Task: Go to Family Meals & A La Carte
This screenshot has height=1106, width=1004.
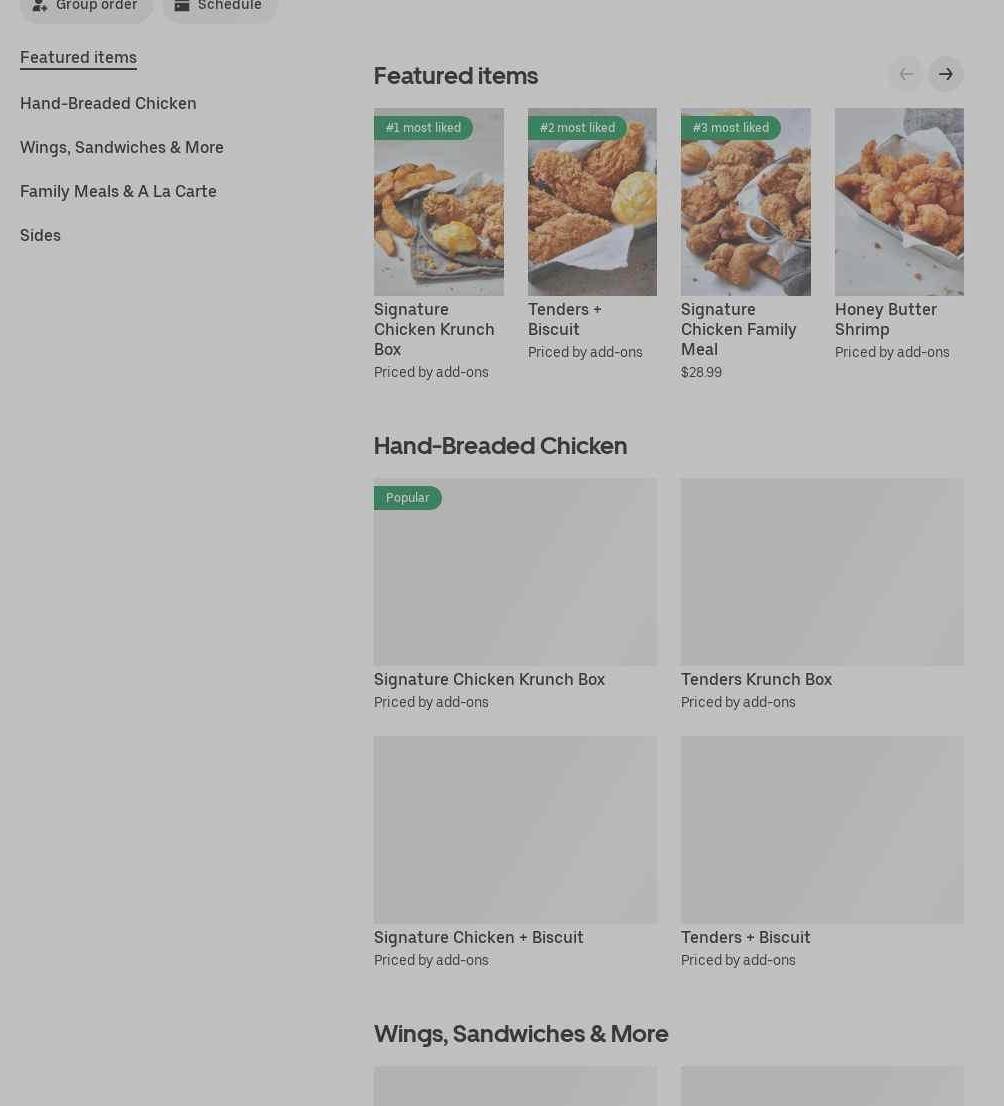Action: pos(118,192)
